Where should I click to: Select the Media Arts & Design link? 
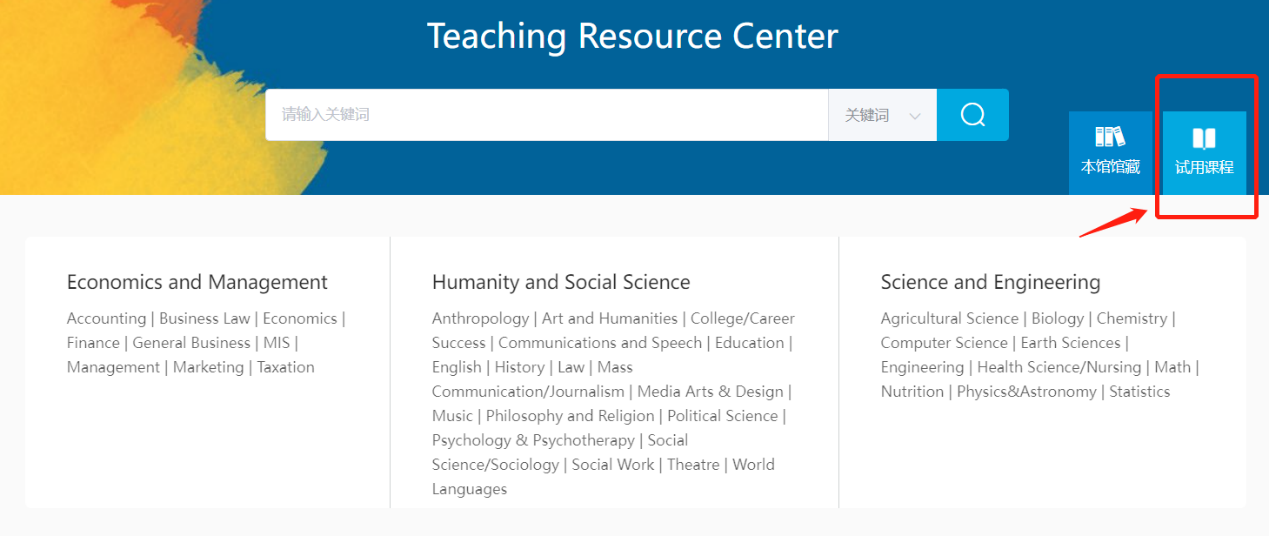pyautogui.click(x=710, y=391)
